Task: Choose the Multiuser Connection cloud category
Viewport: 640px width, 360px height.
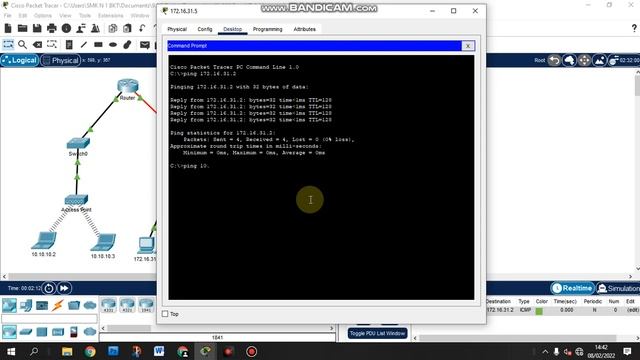Action: pyautogui.click(x=90, y=305)
